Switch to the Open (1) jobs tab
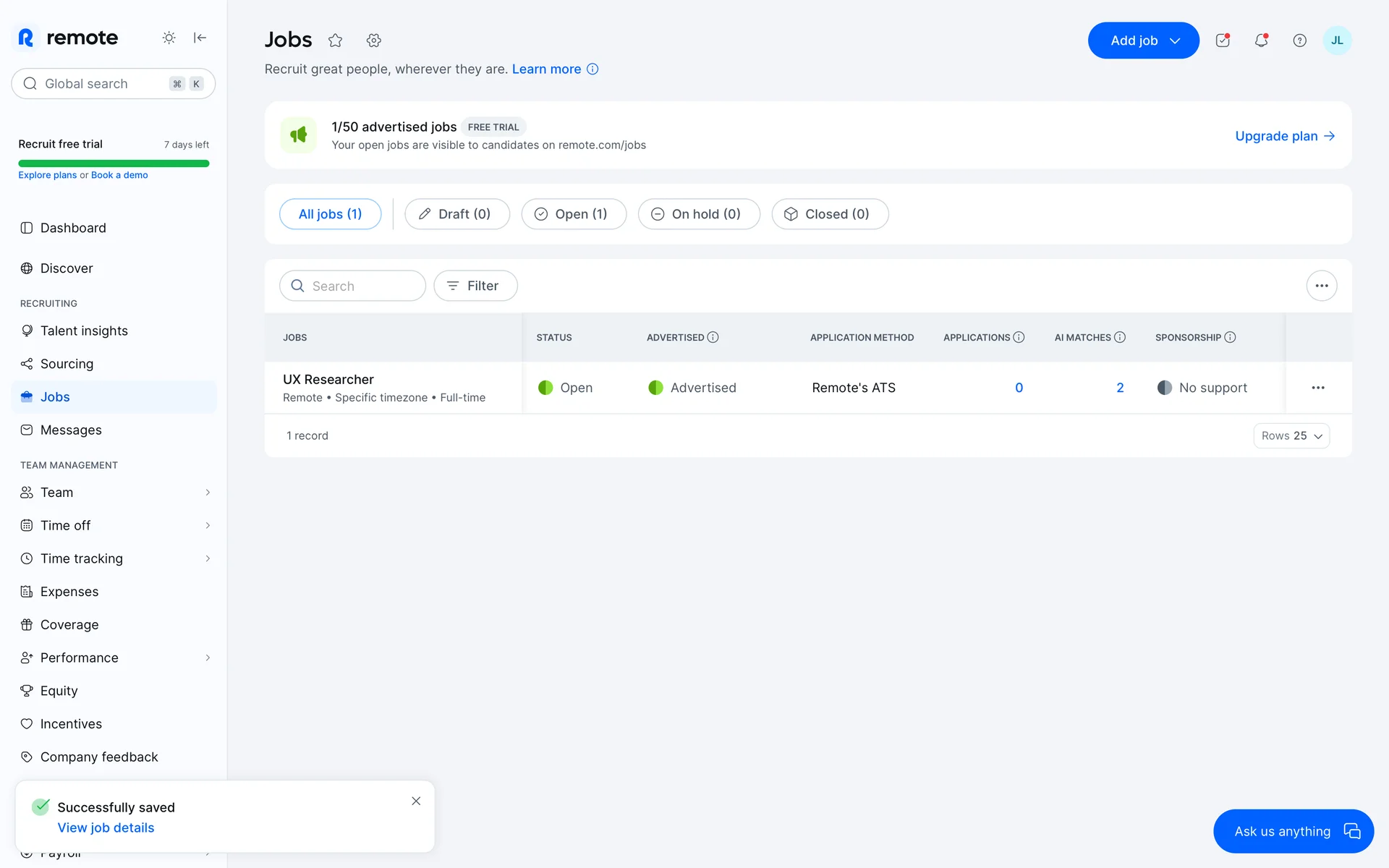The image size is (1389, 868). pos(573,214)
